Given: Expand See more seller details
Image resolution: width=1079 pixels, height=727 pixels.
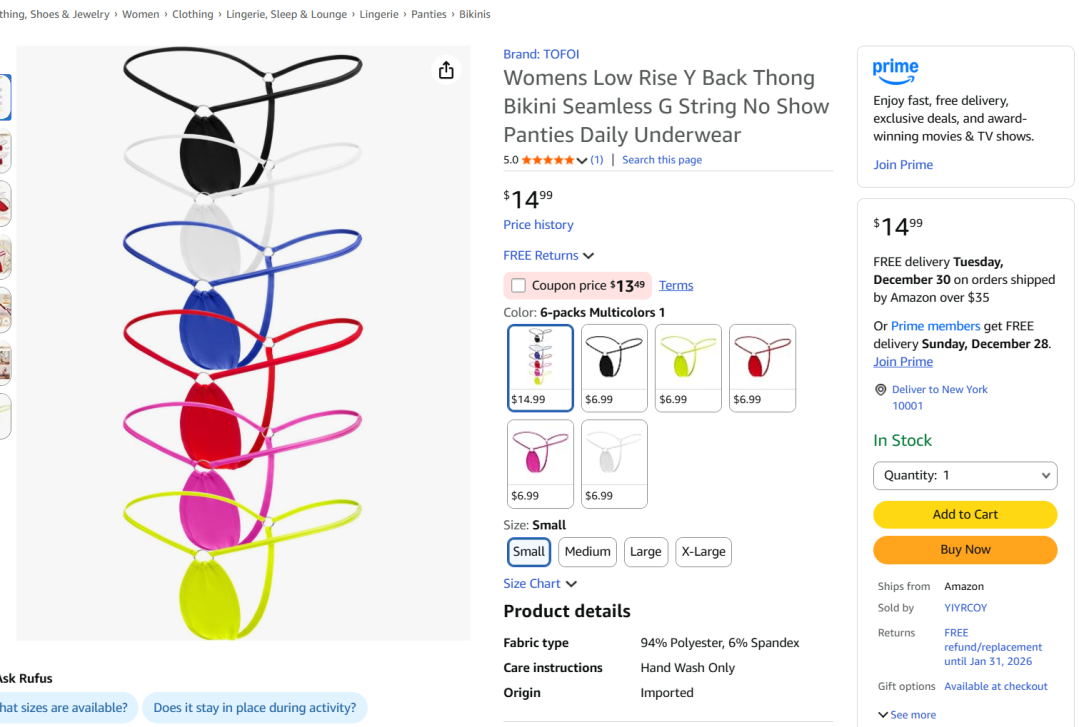Looking at the screenshot, I should (907, 715).
